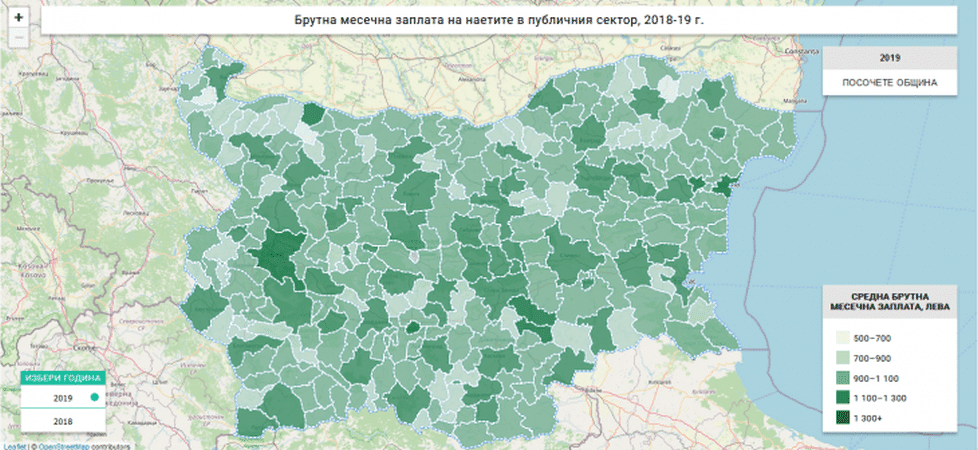Click the green dot beside 2019

pyautogui.click(x=95, y=397)
